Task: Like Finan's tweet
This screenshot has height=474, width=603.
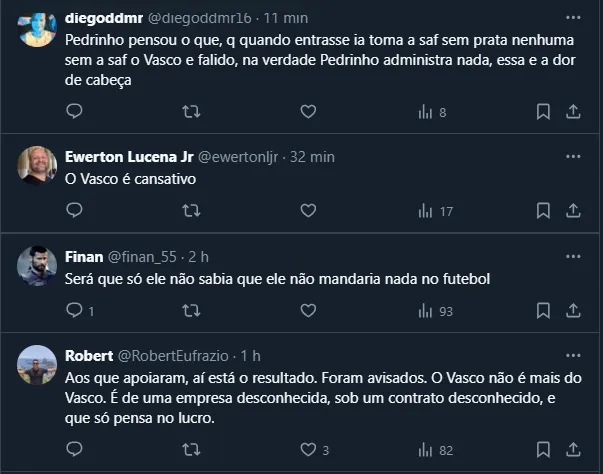Action: [308, 310]
